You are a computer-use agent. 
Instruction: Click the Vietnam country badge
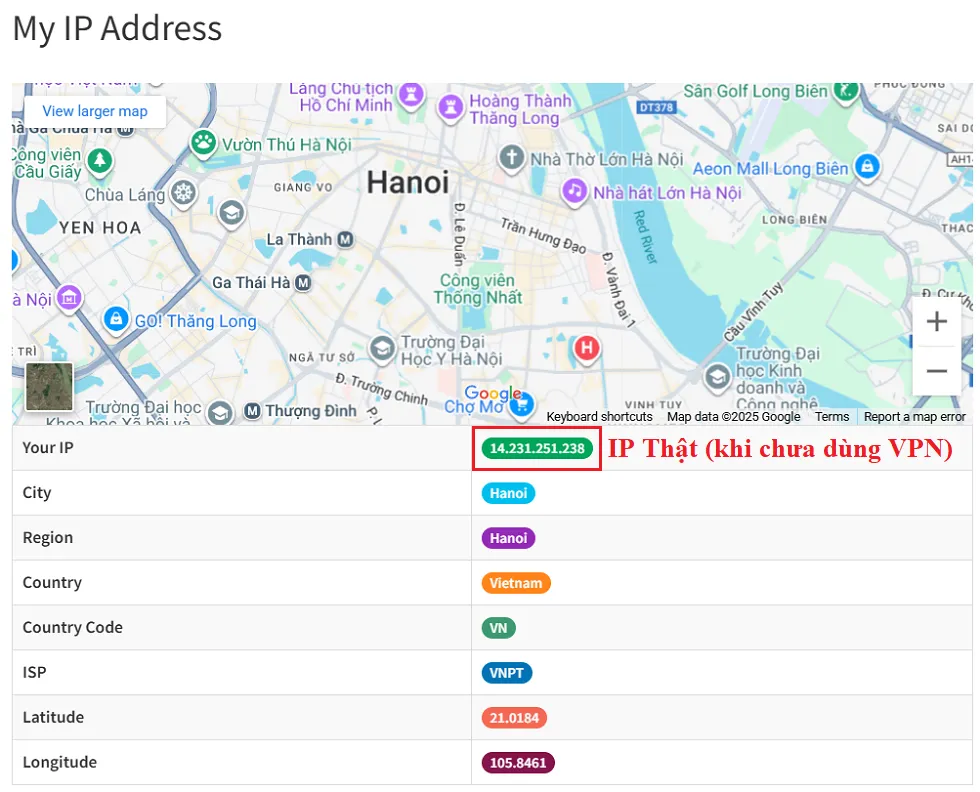tap(516, 583)
